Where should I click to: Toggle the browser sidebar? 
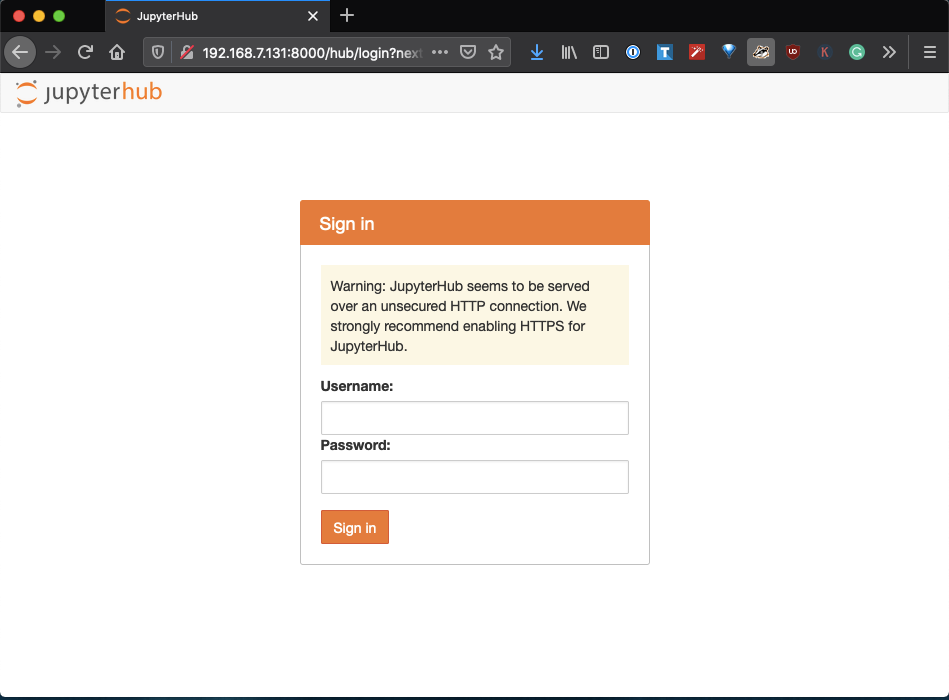601,52
